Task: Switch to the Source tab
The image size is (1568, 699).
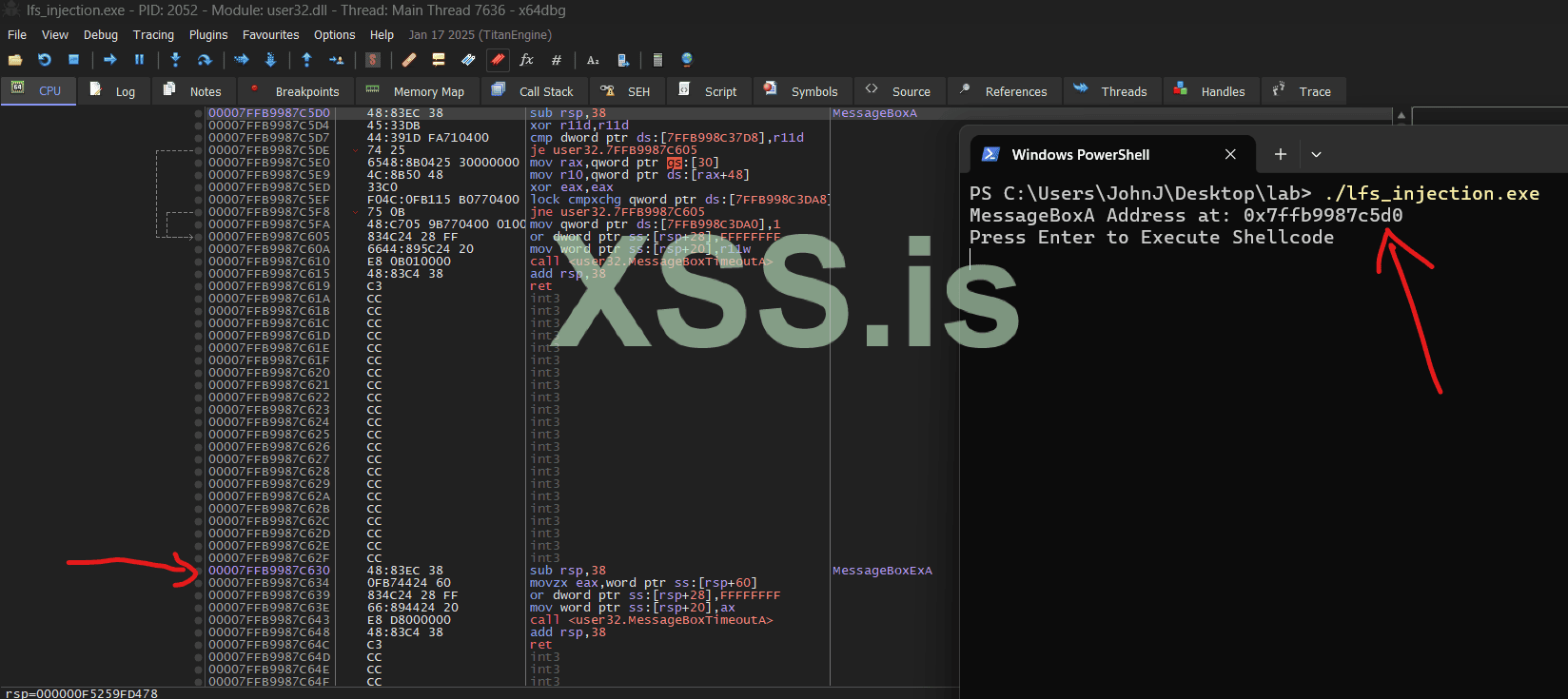Action: pyautogui.click(x=900, y=91)
